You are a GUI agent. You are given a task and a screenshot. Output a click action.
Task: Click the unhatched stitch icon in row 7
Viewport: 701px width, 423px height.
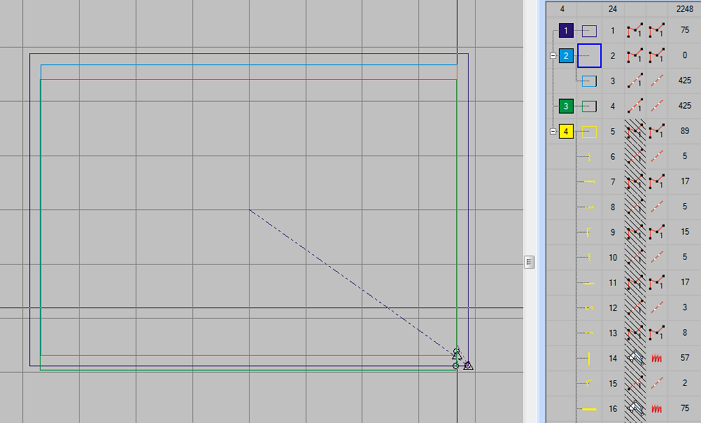pyautogui.click(x=657, y=182)
